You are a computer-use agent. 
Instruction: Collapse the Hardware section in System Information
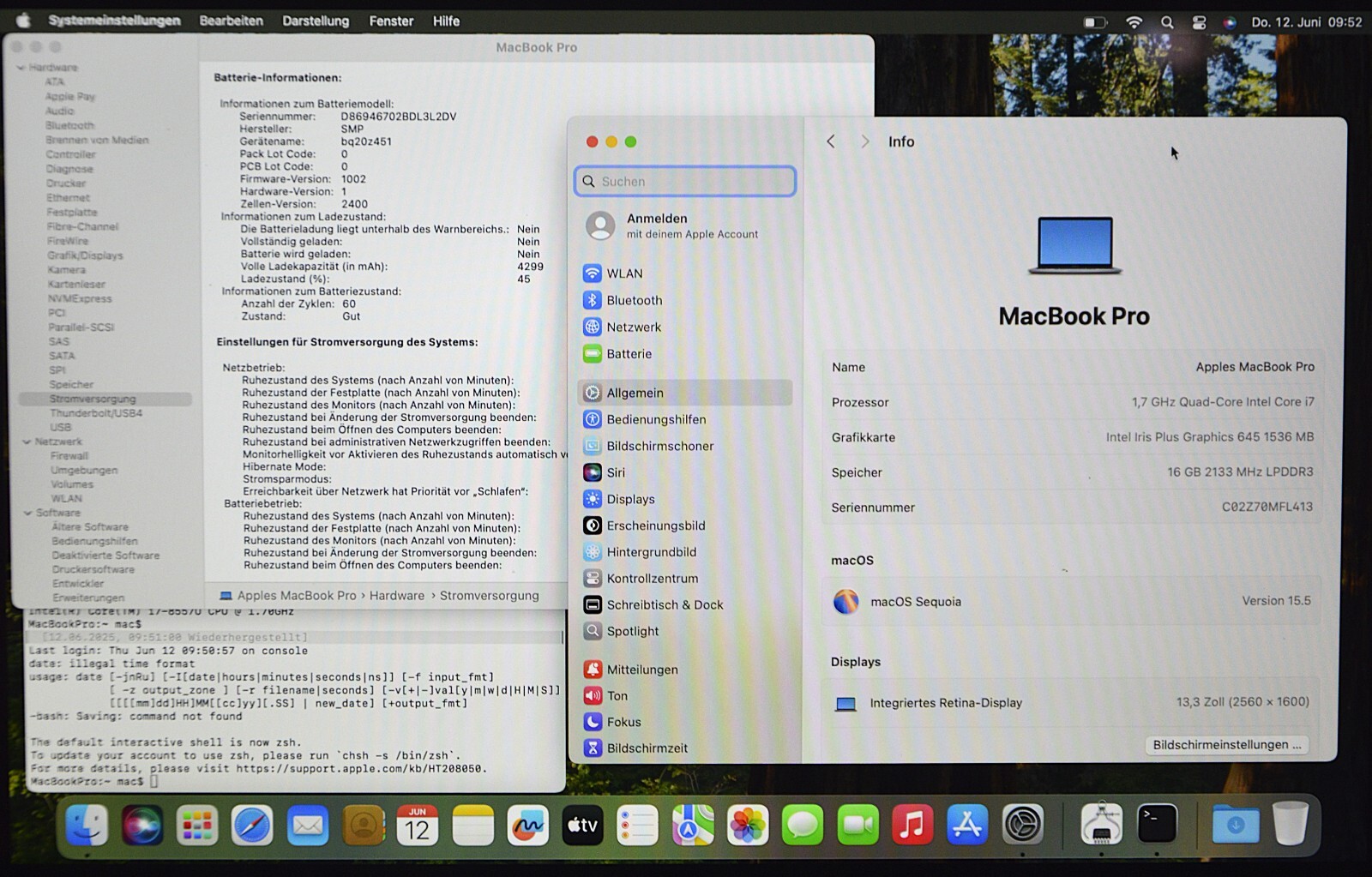(21, 68)
